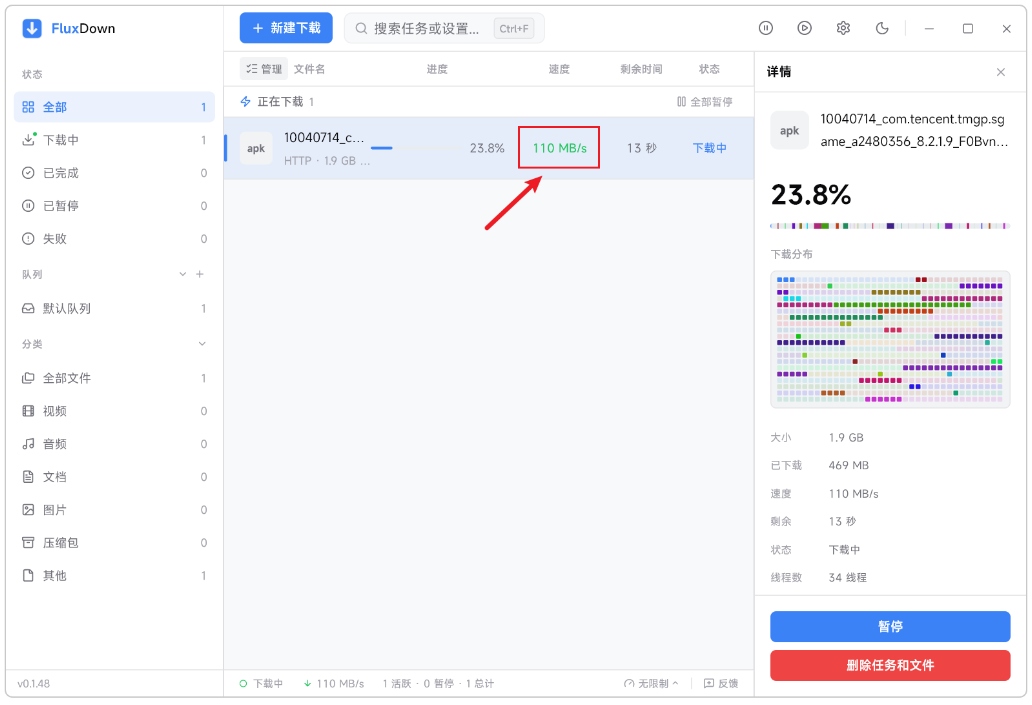This screenshot has height=705, width=1032.
Task: Open settings via the gear icon
Action: (843, 28)
